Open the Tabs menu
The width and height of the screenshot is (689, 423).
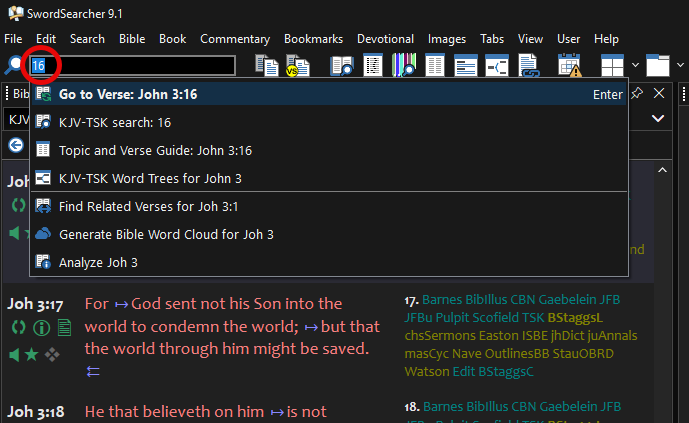click(492, 39)
